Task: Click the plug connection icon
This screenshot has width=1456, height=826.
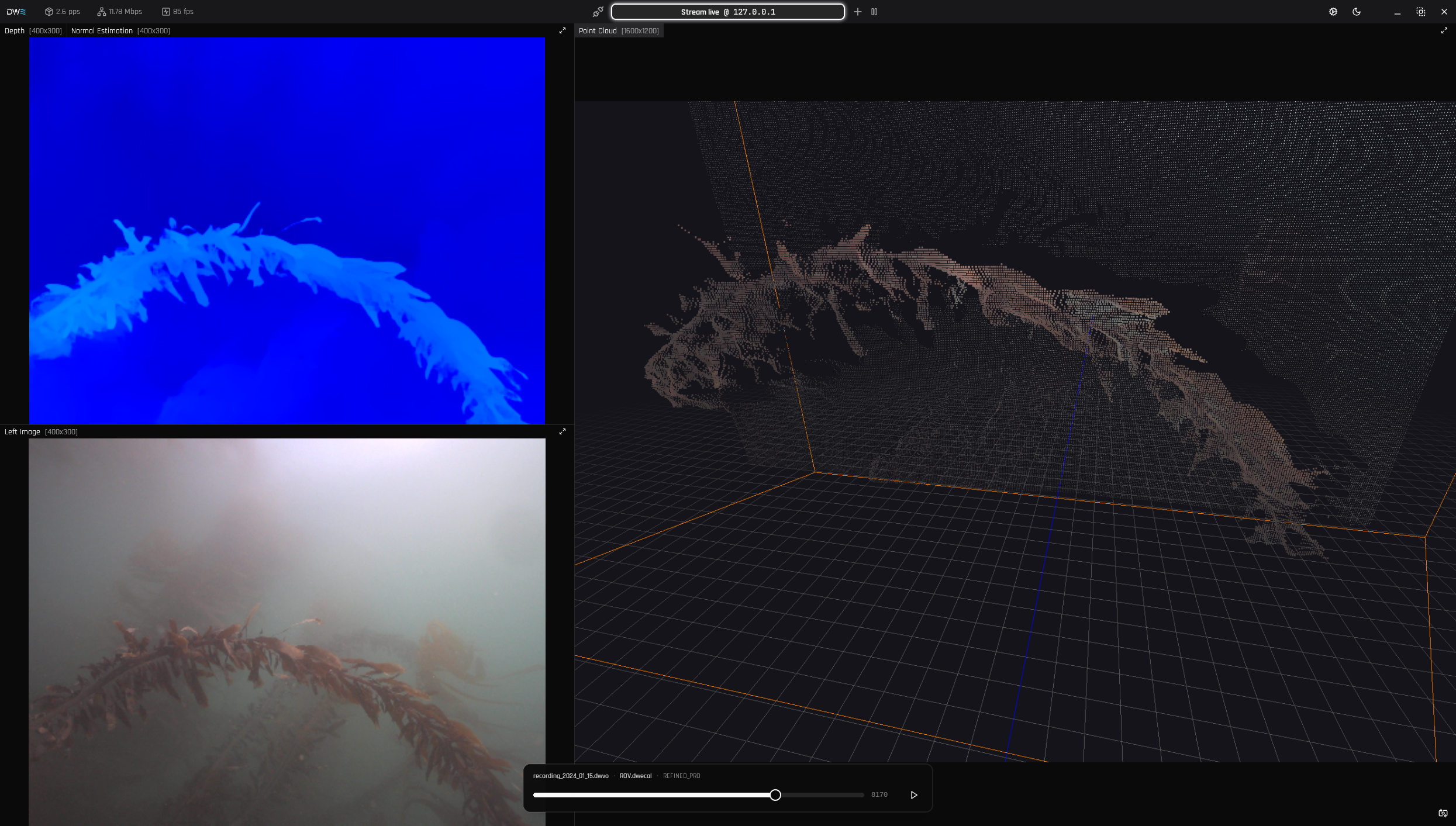Action: click(598, 12)
